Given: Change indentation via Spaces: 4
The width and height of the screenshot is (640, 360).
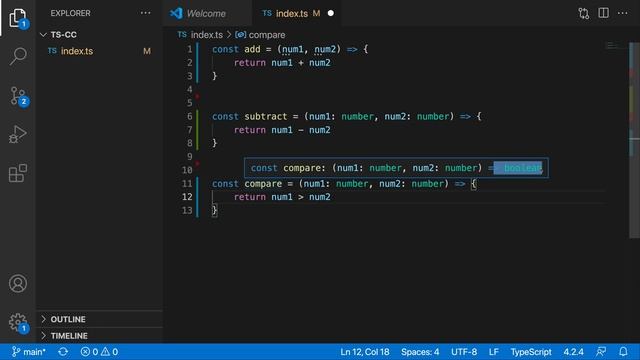Looking at the screenshot, I should (420, 351).
